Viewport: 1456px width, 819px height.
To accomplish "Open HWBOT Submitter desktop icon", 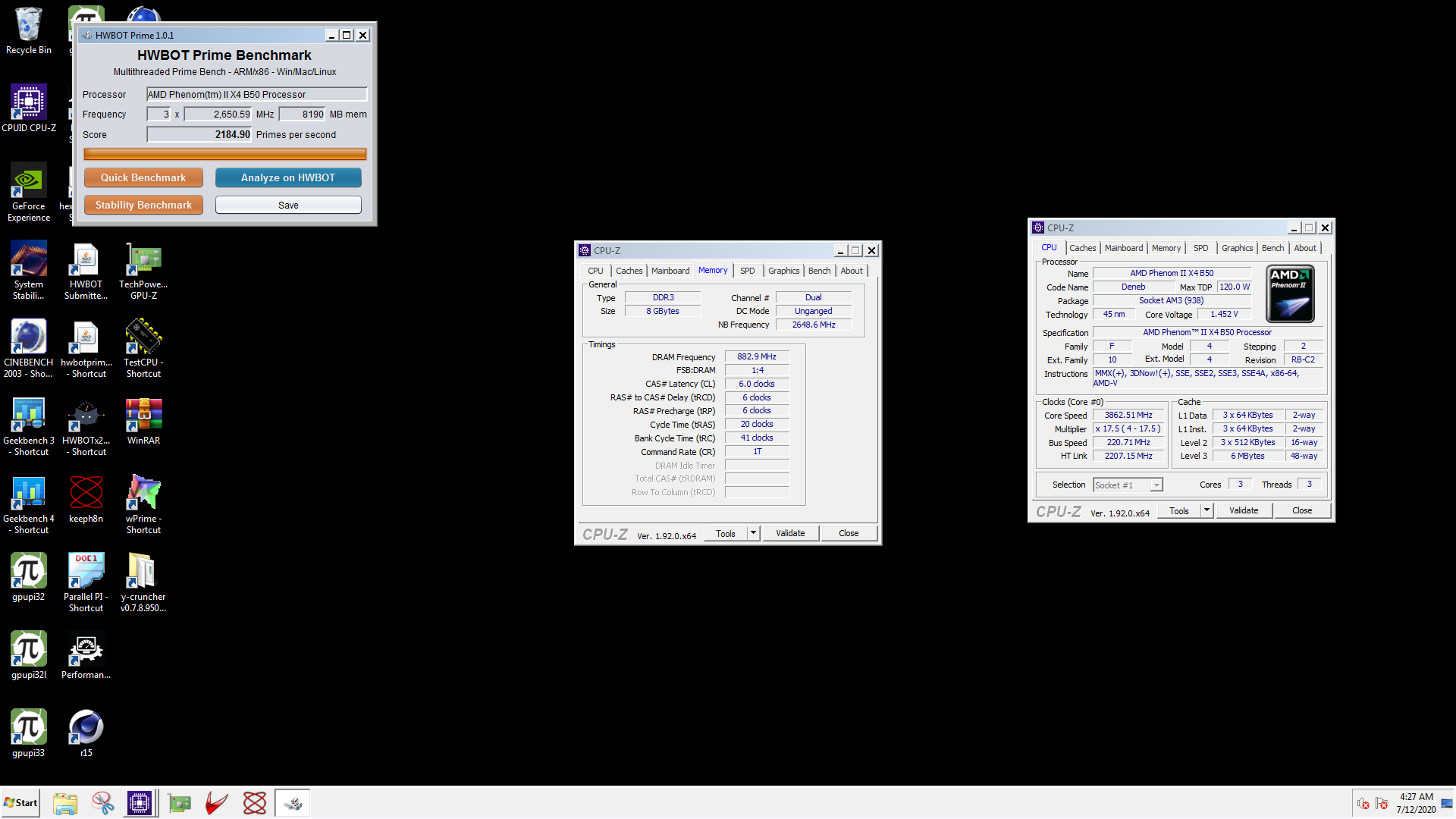I will pos(86,271).
